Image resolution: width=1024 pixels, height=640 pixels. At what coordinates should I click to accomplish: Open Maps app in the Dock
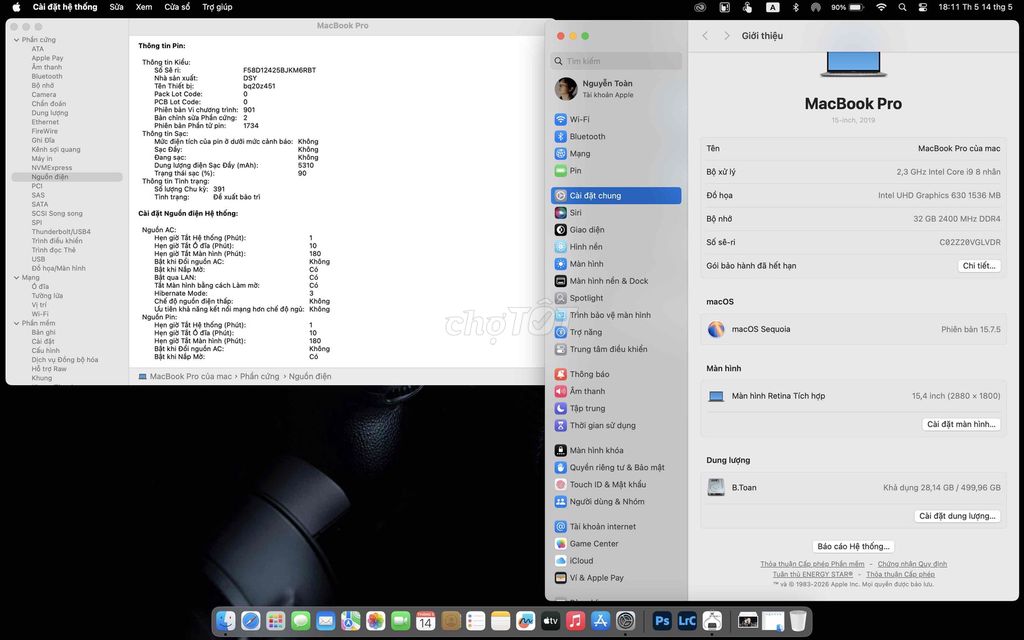[x=351, y=620]
